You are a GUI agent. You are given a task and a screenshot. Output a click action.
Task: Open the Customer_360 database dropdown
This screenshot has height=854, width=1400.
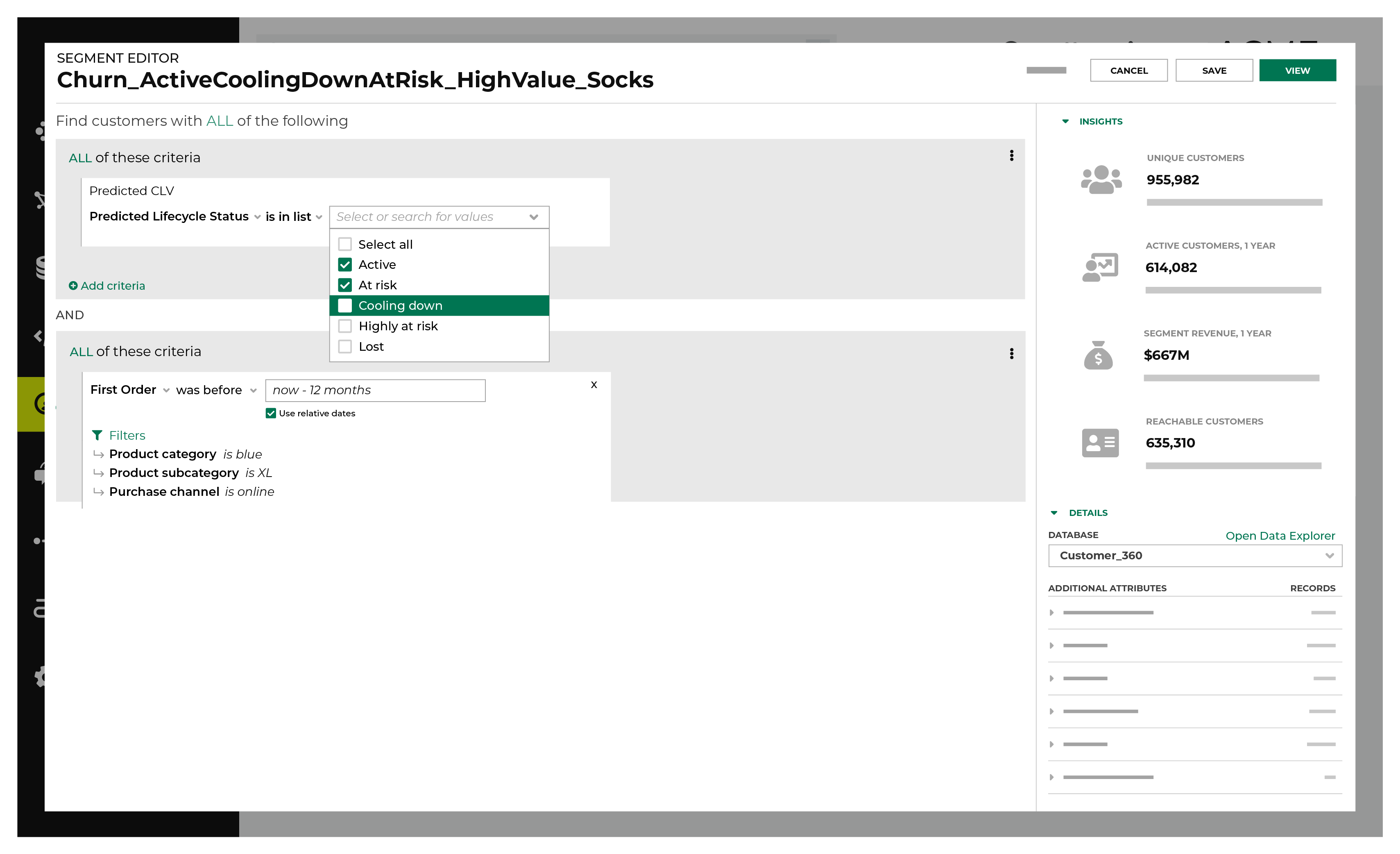coord(1195,556)
